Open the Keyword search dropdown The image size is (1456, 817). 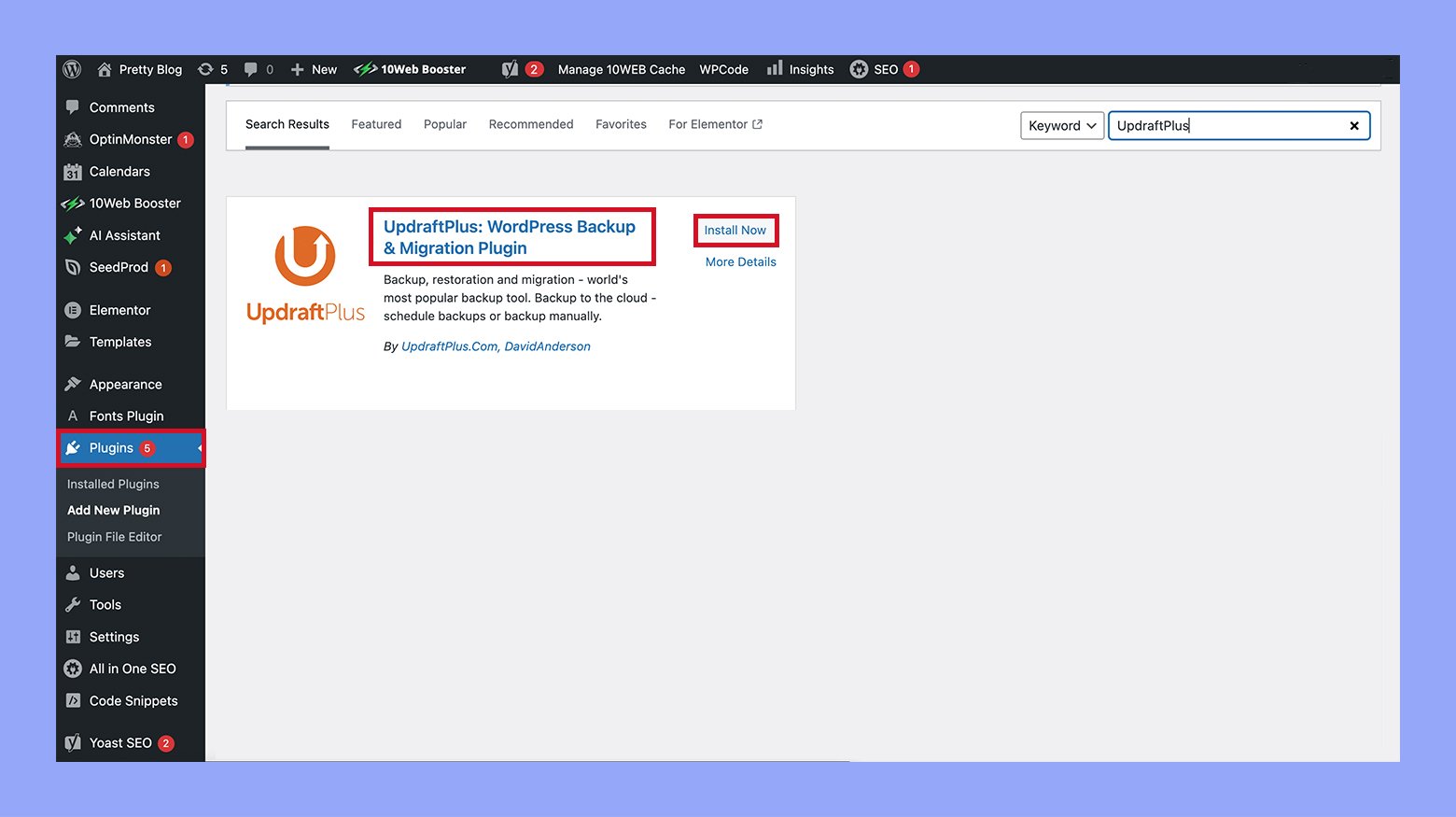(x=1061, y=125)
